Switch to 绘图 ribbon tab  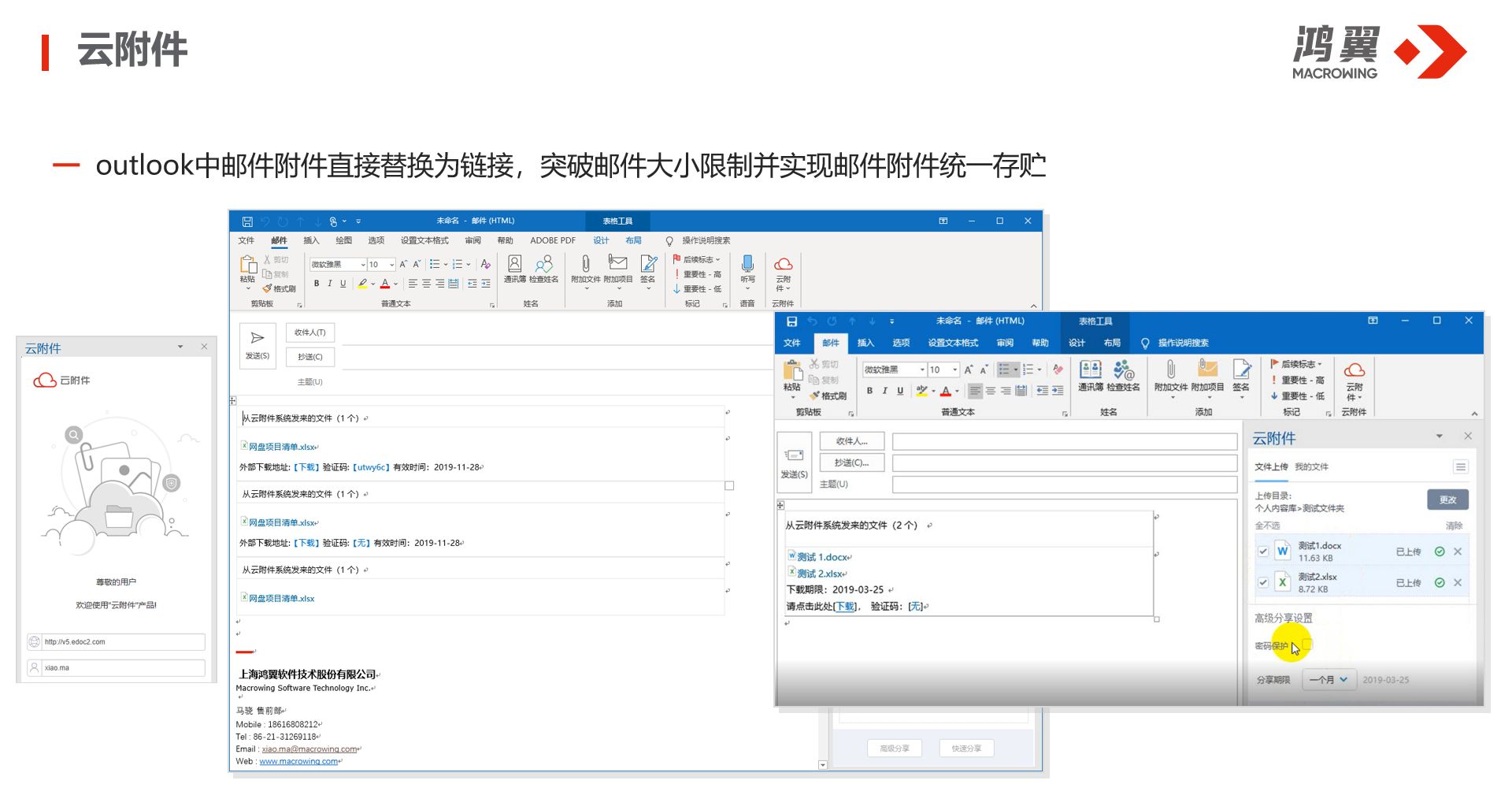pos(343,240)
